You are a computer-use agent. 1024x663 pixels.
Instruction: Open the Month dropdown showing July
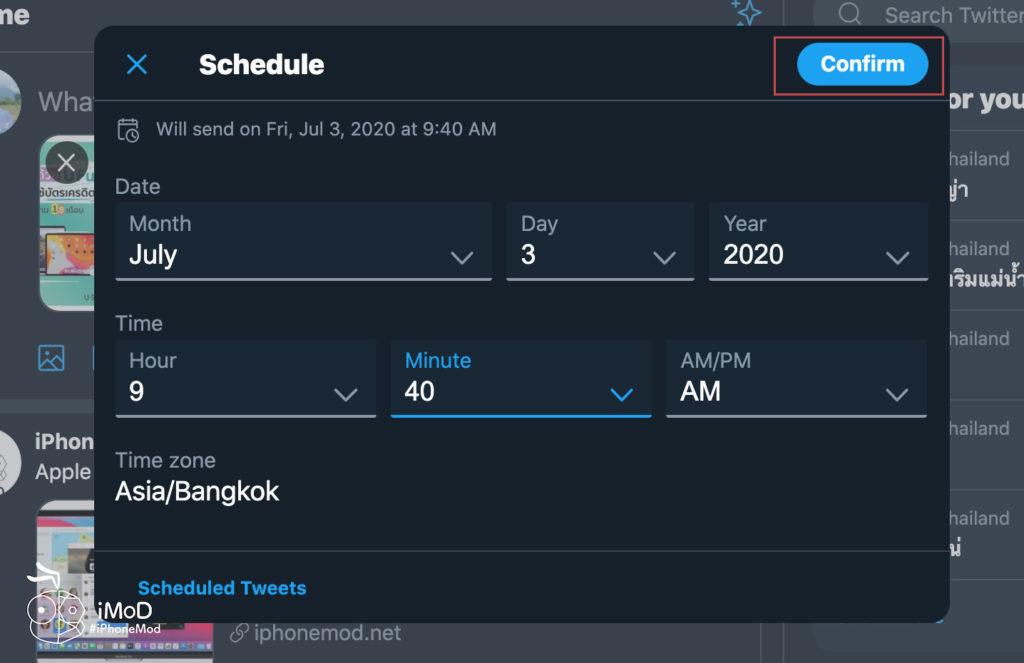coord(303,241)
